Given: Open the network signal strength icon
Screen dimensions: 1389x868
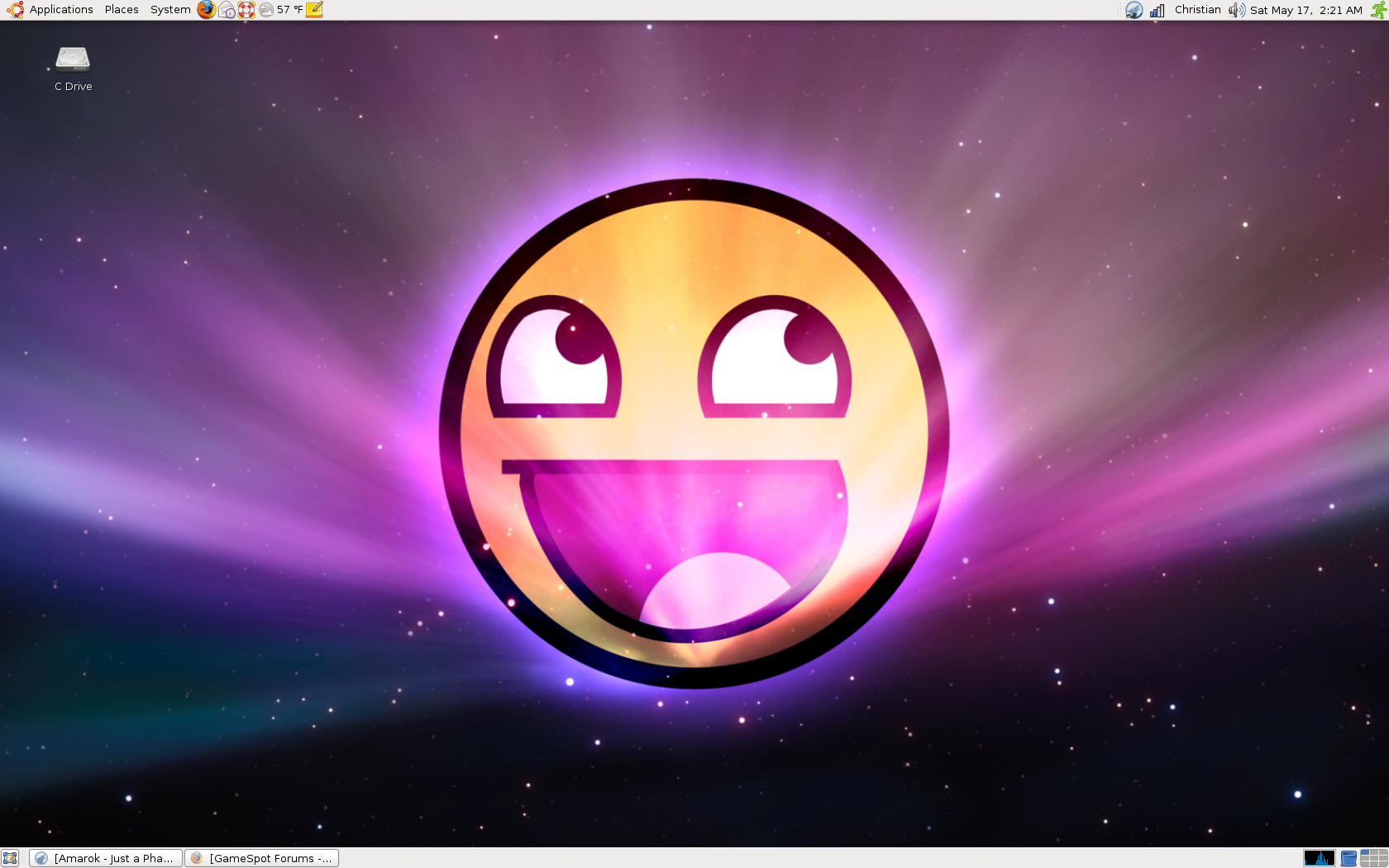Looking at the screenshot, I should pos(1157,10).
